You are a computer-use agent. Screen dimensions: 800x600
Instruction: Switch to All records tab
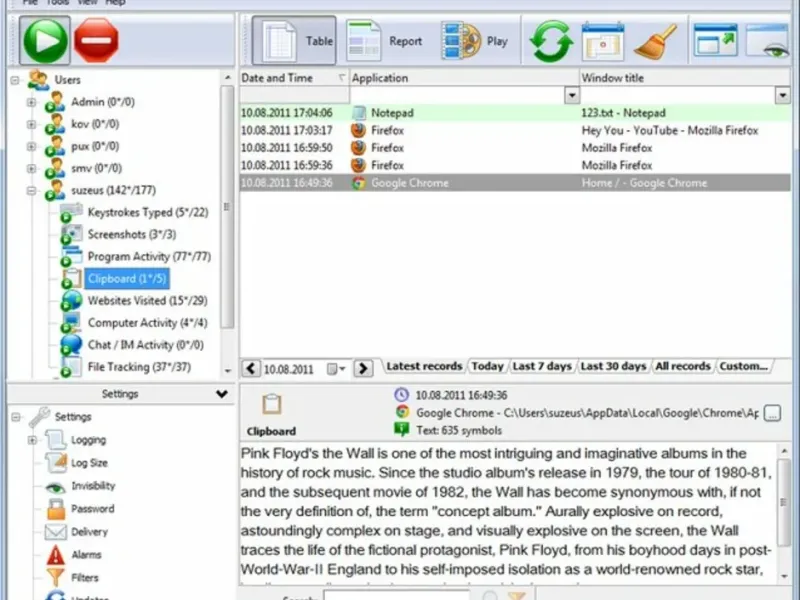683,366
